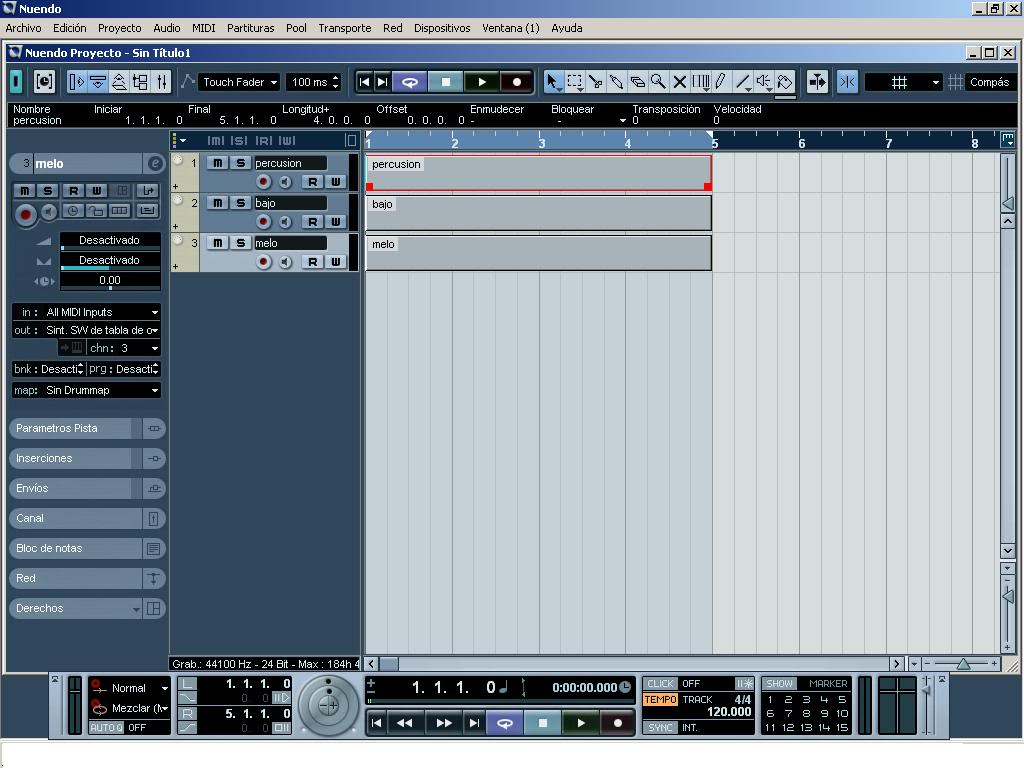The width and height of the screenshot is (1024, 768).
Task: Show the Event Infoline
Action: tap(98, 82)
